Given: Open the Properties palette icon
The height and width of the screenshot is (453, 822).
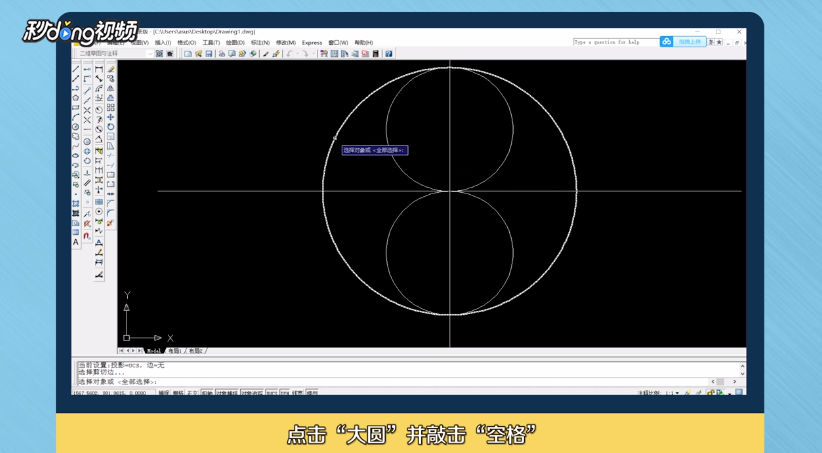Looking at the screenshot, I should (x=323, y=53).
